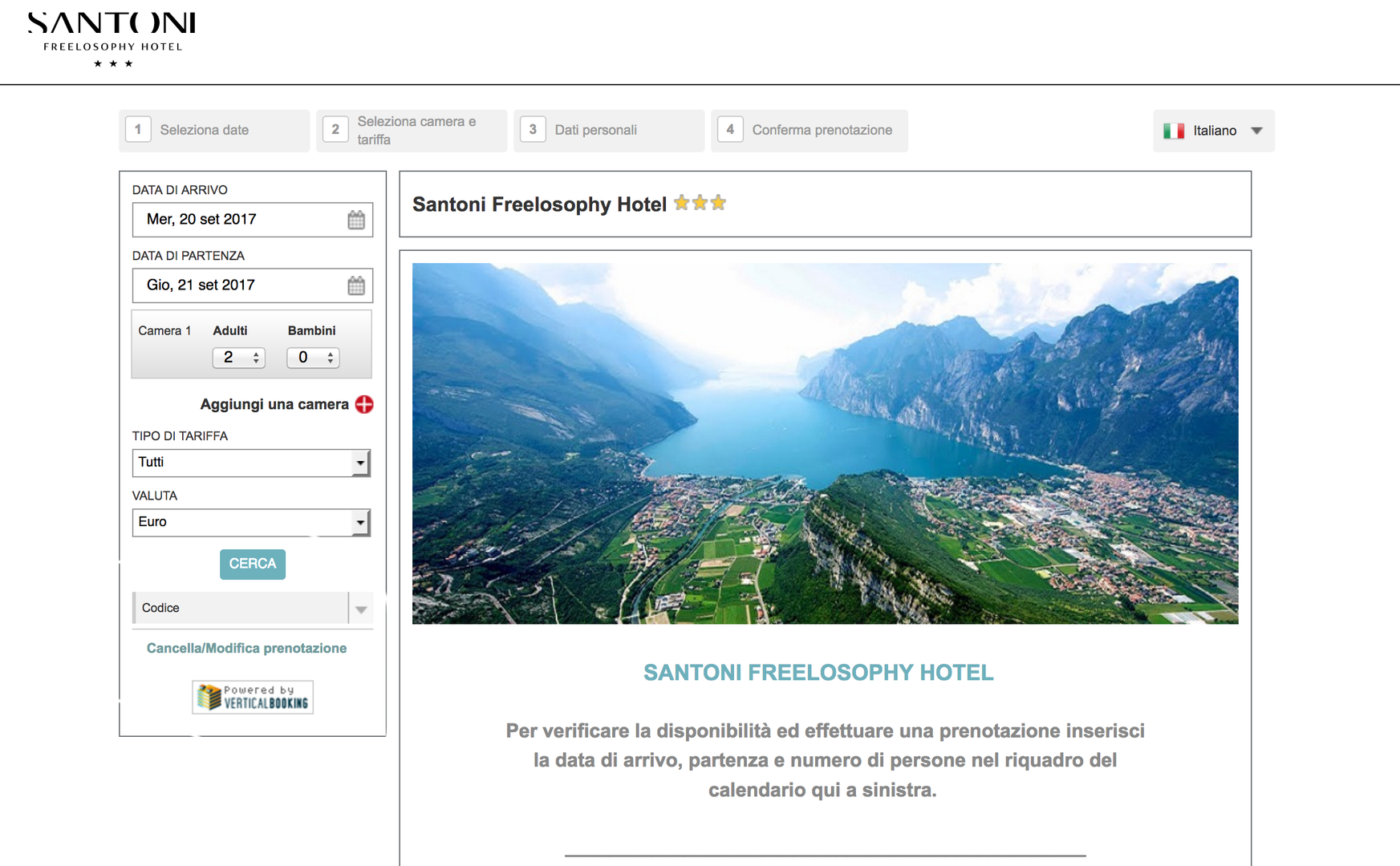Image resolution: width=1400 pixels, height=866 pixels.
Task: Go to step 2 Seleziona camera e tariffa
Action: point(412,130)
